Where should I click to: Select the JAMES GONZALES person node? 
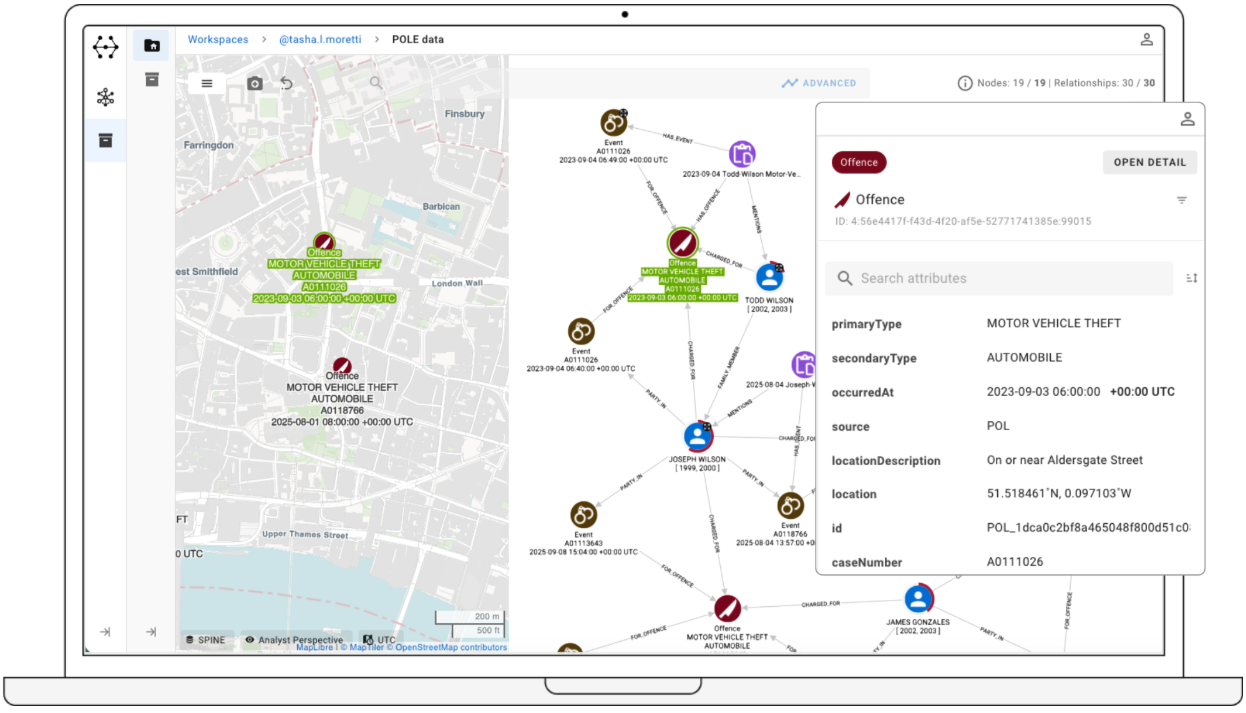pyautogui.click(x=919, y=599)
